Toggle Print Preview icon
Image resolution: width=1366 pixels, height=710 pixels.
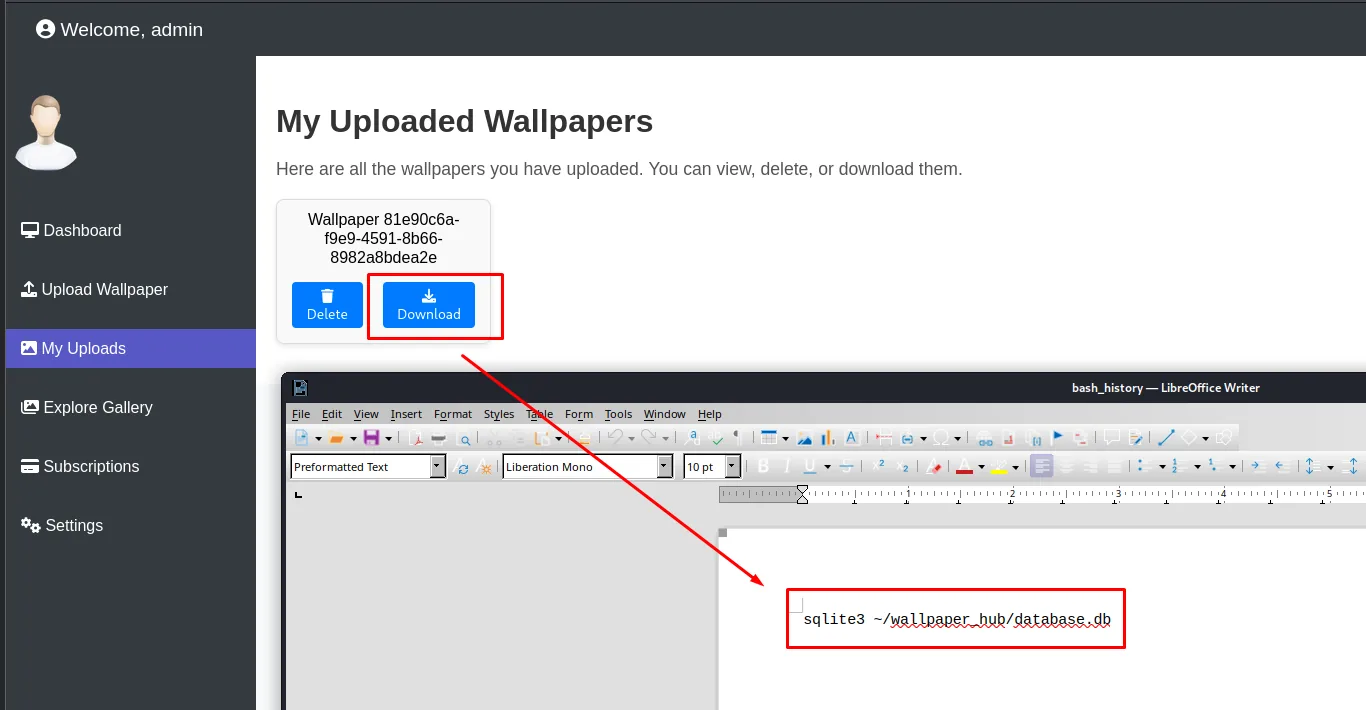pos(464,438)
